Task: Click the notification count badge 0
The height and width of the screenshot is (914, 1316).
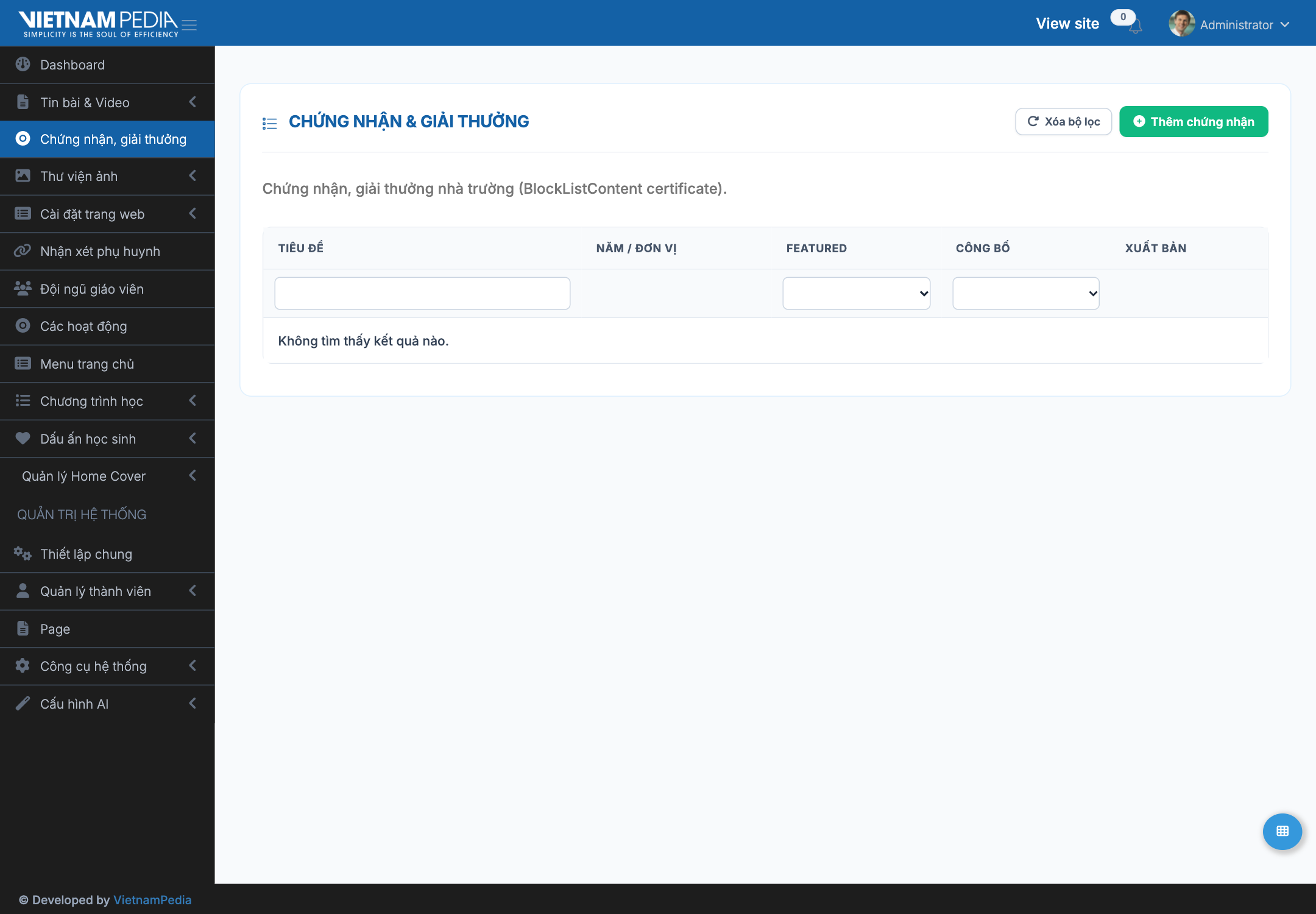Action: (1123, 17)
